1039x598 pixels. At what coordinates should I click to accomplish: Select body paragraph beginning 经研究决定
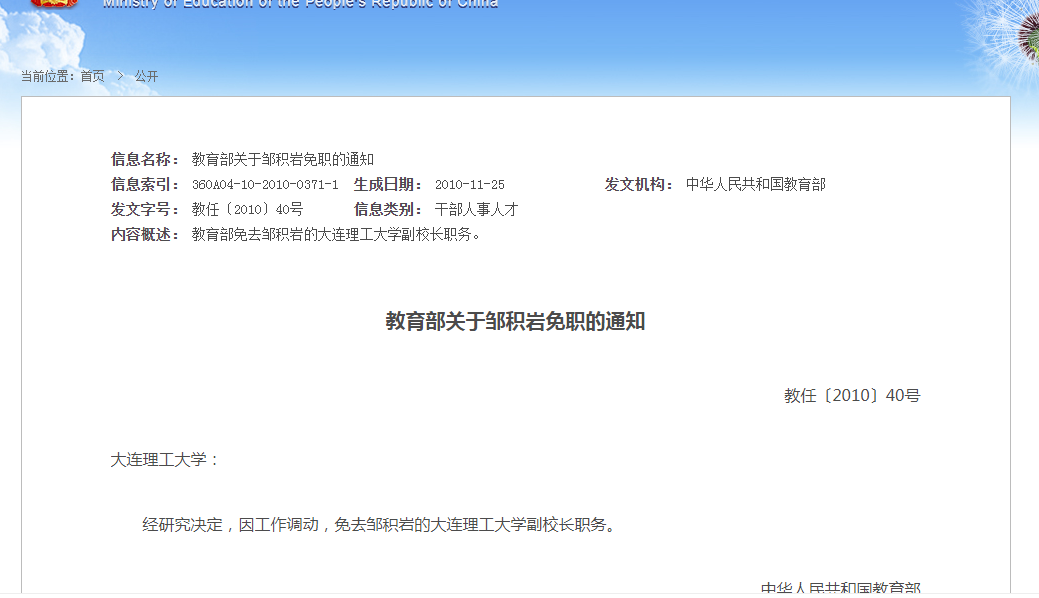(x=380, y=525)
